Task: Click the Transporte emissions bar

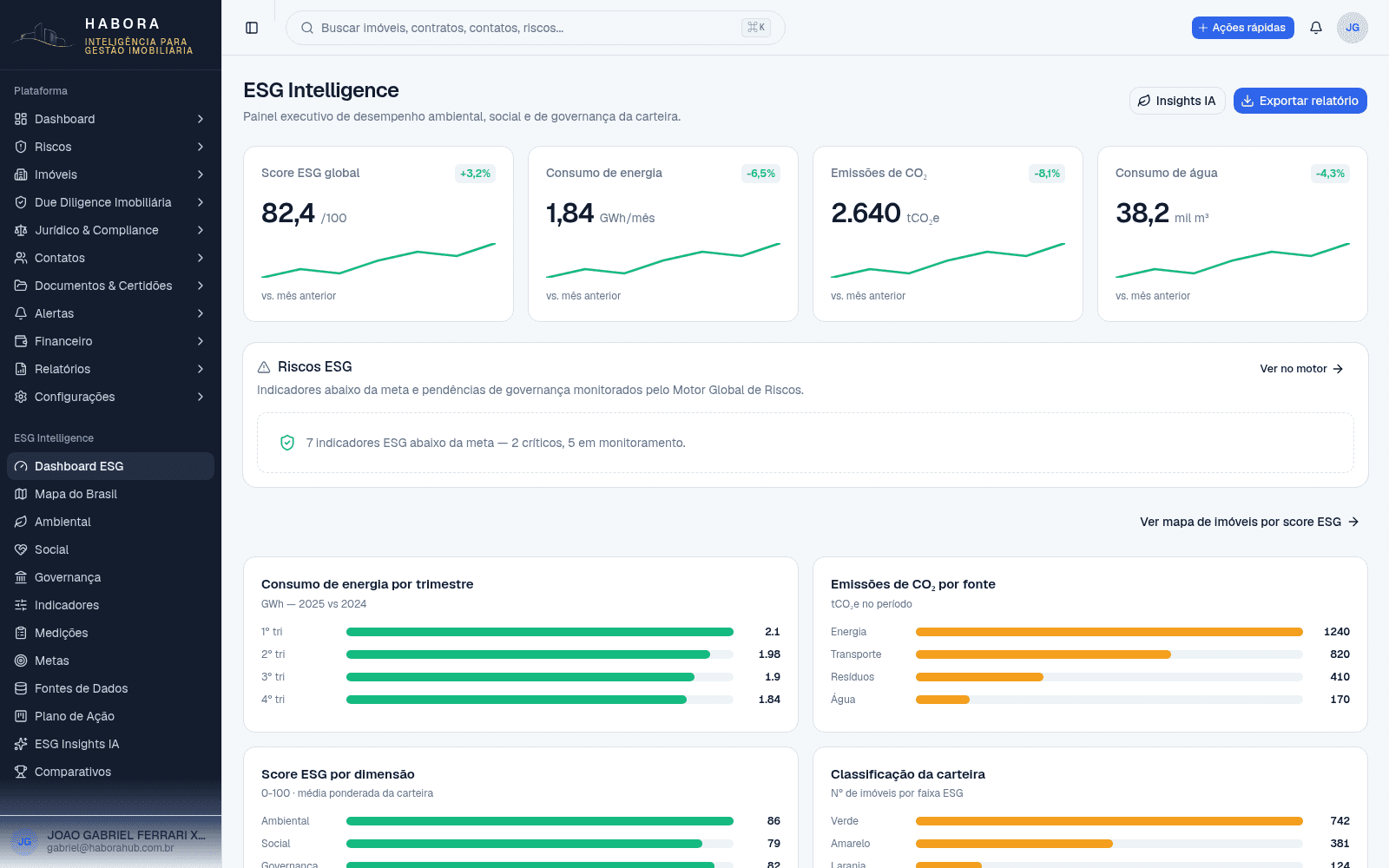Action: [1109, 654]
